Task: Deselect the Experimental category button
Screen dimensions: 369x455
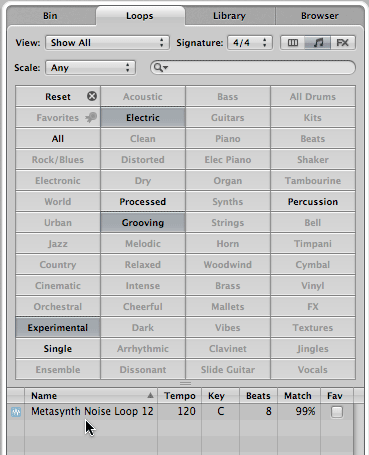Action: (x=58, y=327)
